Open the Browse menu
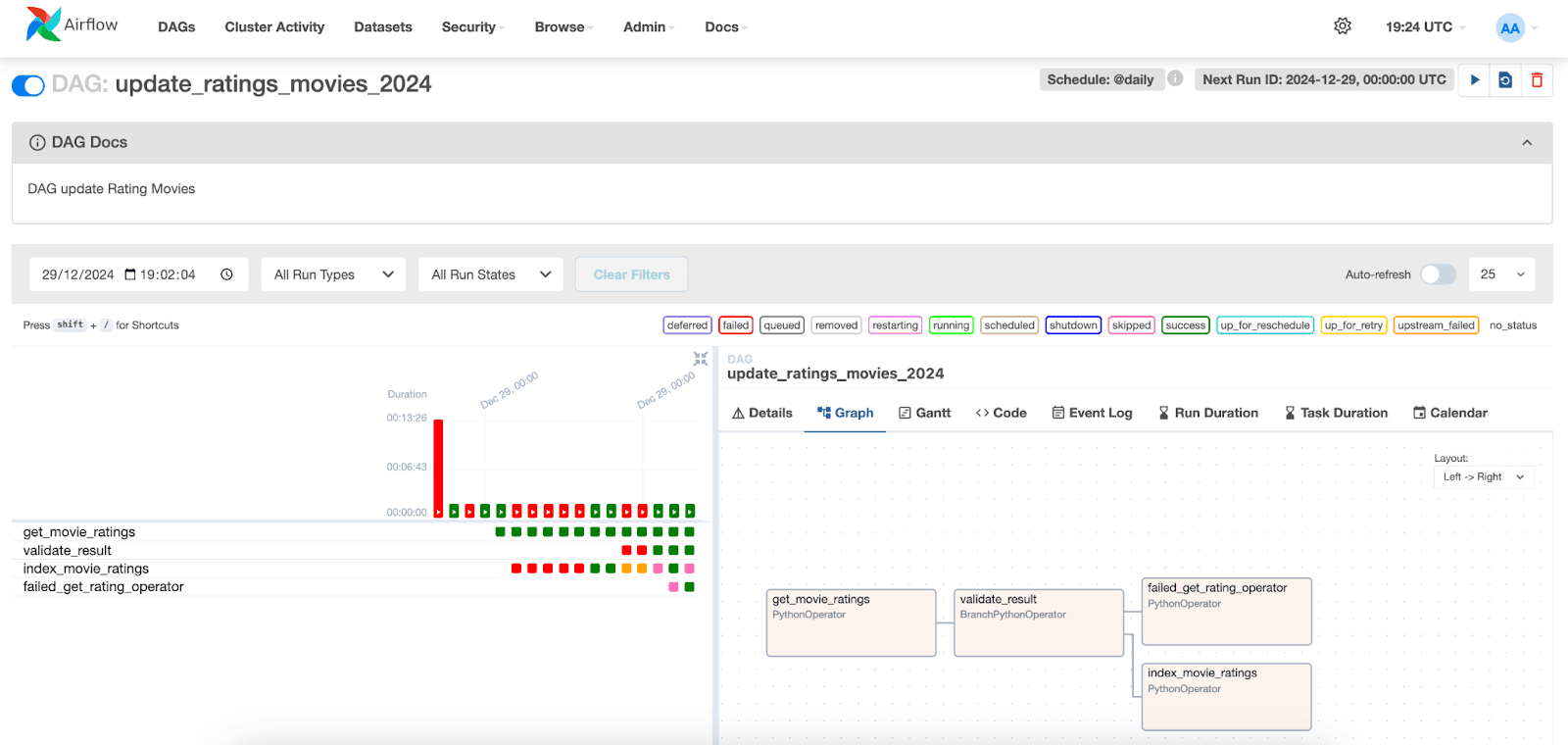1568x745 pixels. (x=563, y=27)
